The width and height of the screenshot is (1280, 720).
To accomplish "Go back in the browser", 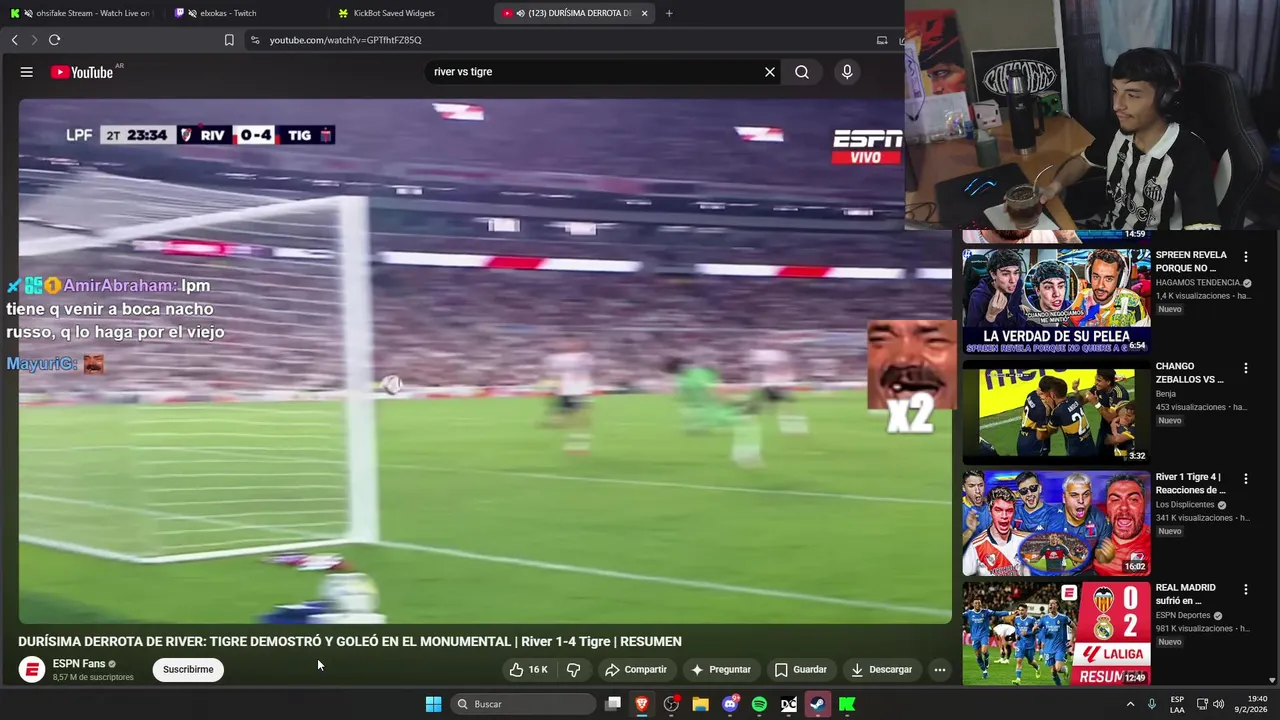I will 14,40.
